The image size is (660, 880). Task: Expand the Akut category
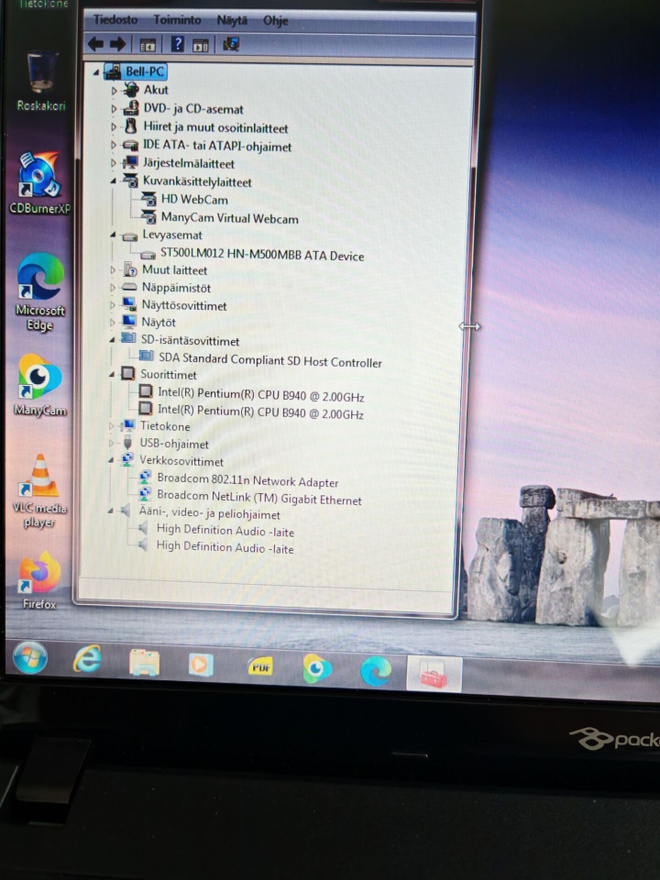tap(114, 90)
